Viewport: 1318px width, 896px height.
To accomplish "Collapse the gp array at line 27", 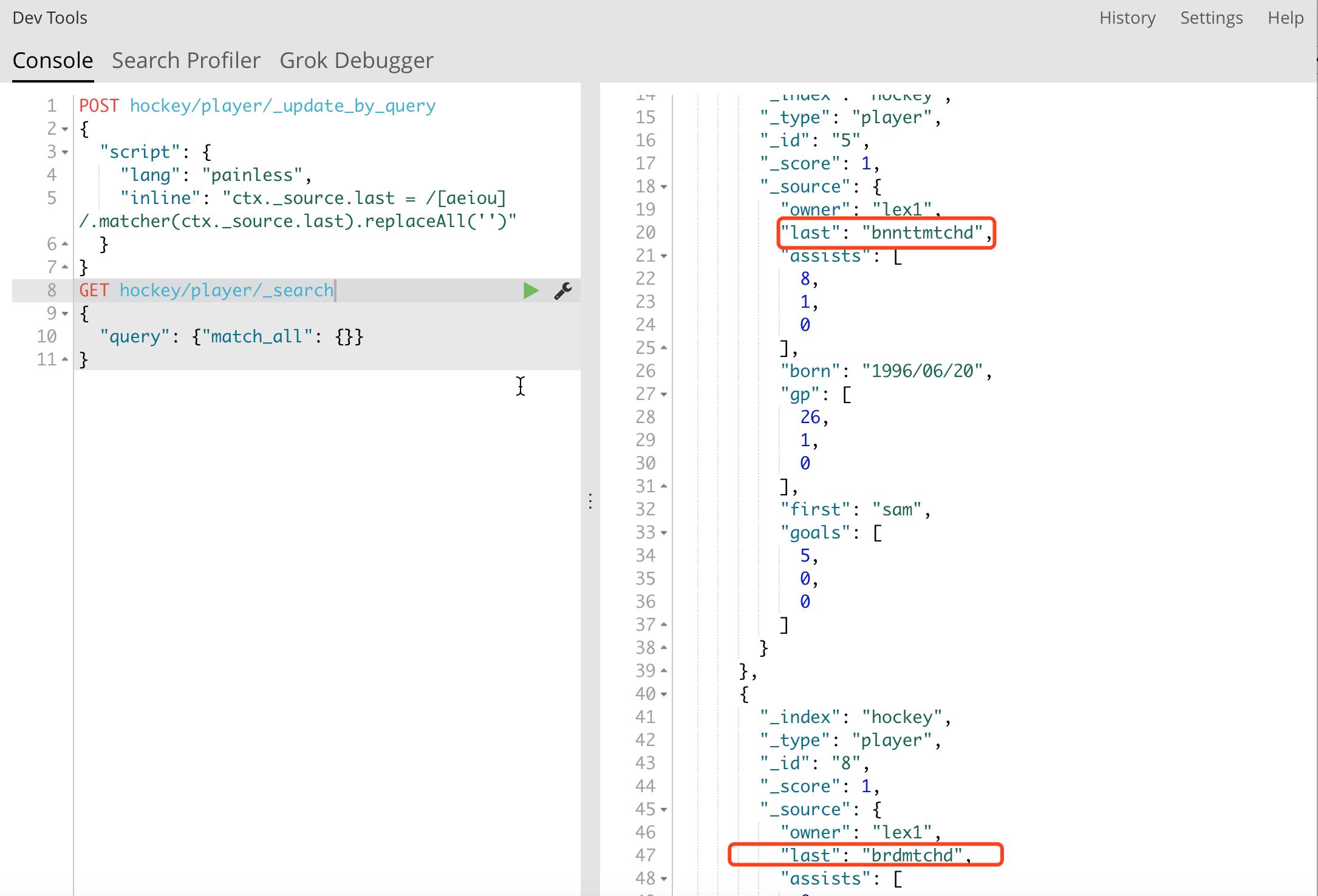I will (x=664, y=395).
